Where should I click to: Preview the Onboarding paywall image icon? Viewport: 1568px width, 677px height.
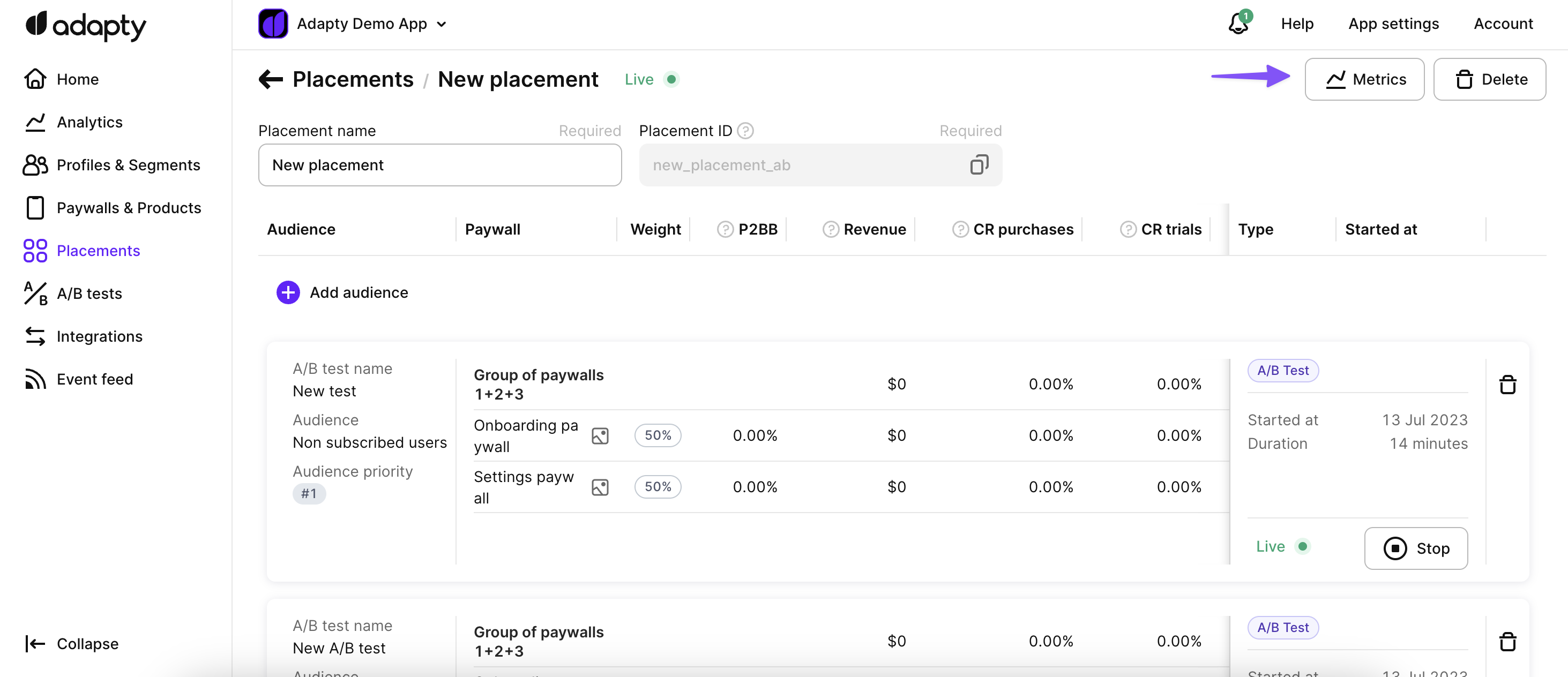pyautogui.click(x=600, y=435)
